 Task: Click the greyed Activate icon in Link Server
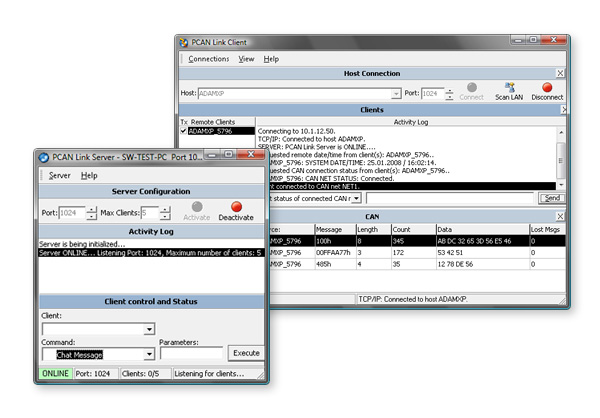(197, 207)
